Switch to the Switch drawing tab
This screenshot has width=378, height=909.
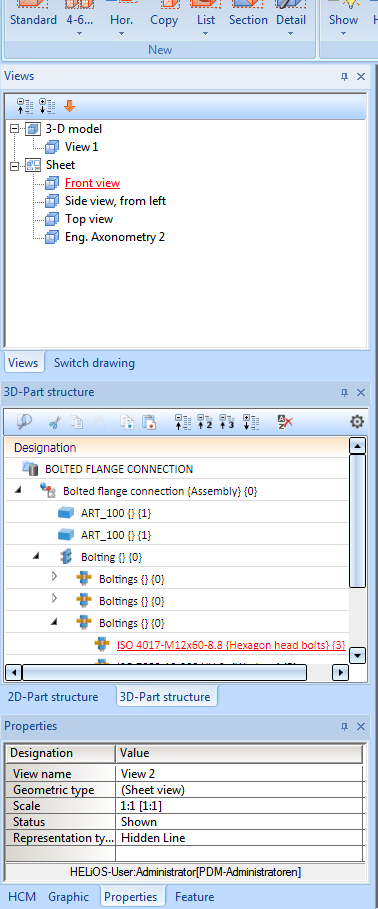[x=94, y=363]
